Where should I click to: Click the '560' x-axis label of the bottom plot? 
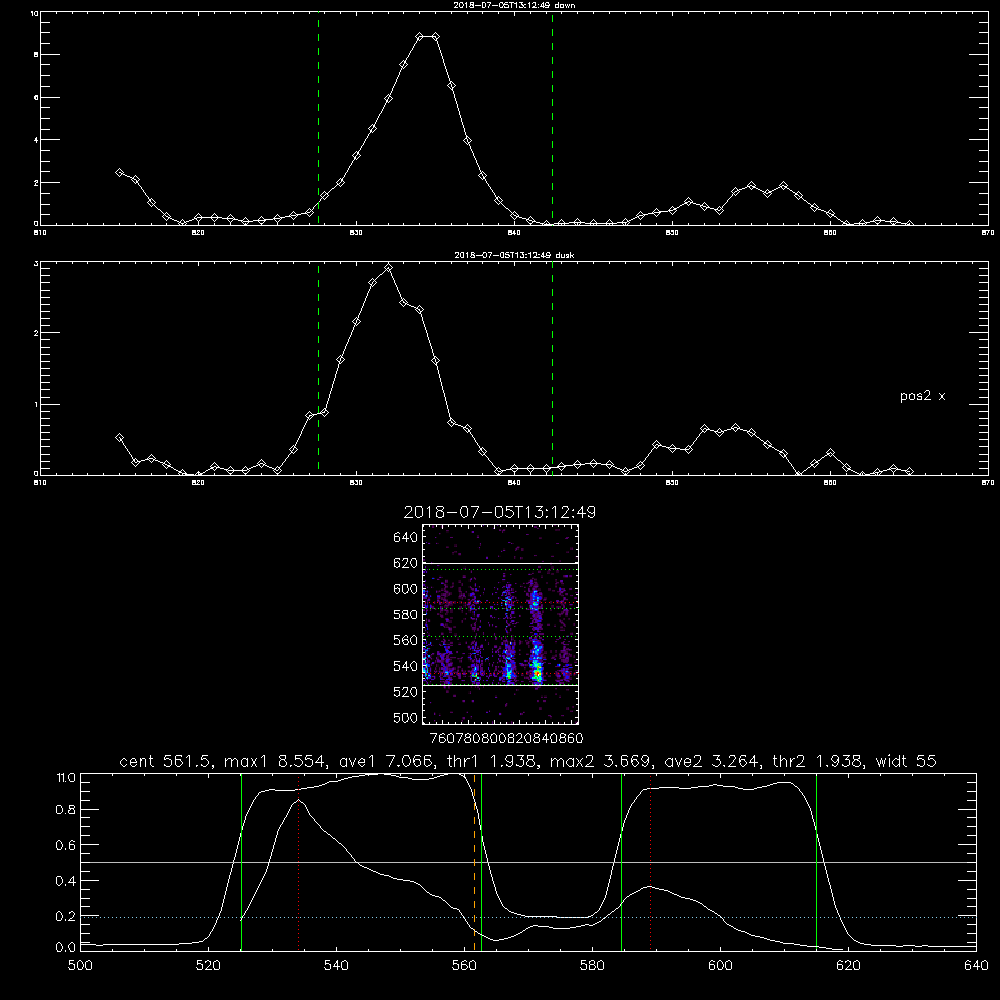(x=464, y=966)
